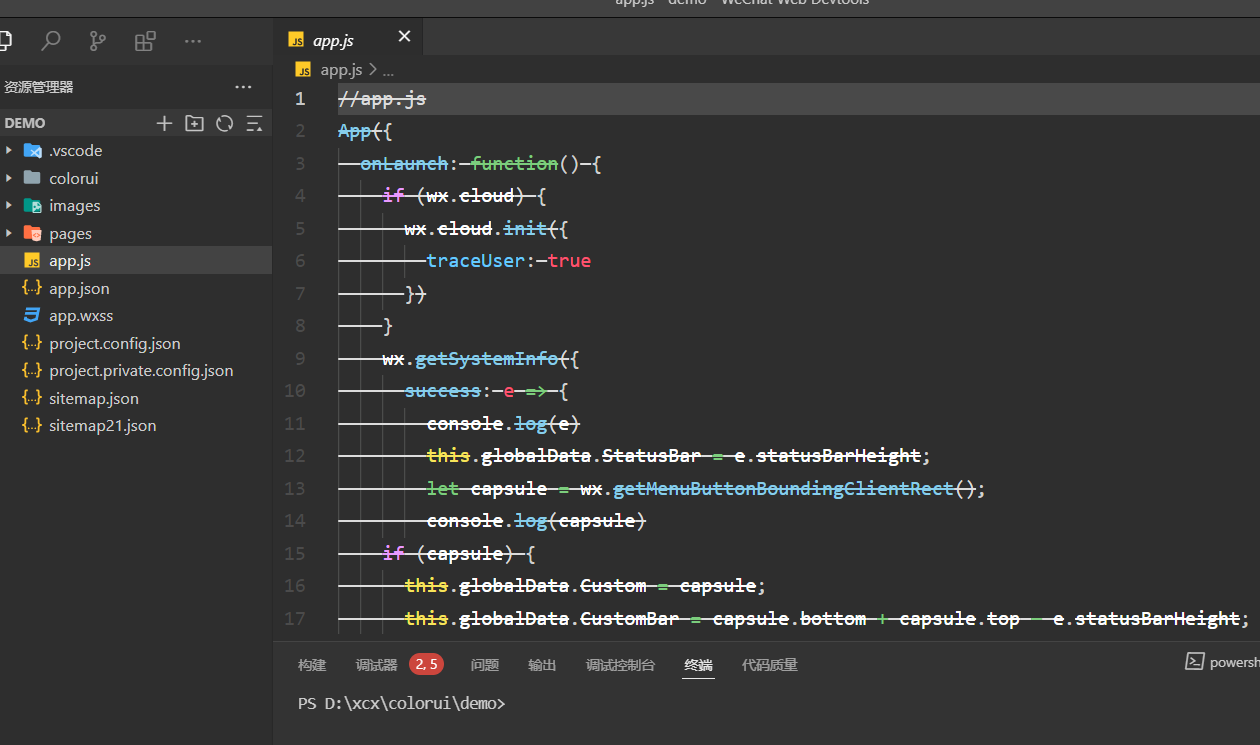Click New Folder icon in DEMO header
1260x745 pixels.
[194, 123]
